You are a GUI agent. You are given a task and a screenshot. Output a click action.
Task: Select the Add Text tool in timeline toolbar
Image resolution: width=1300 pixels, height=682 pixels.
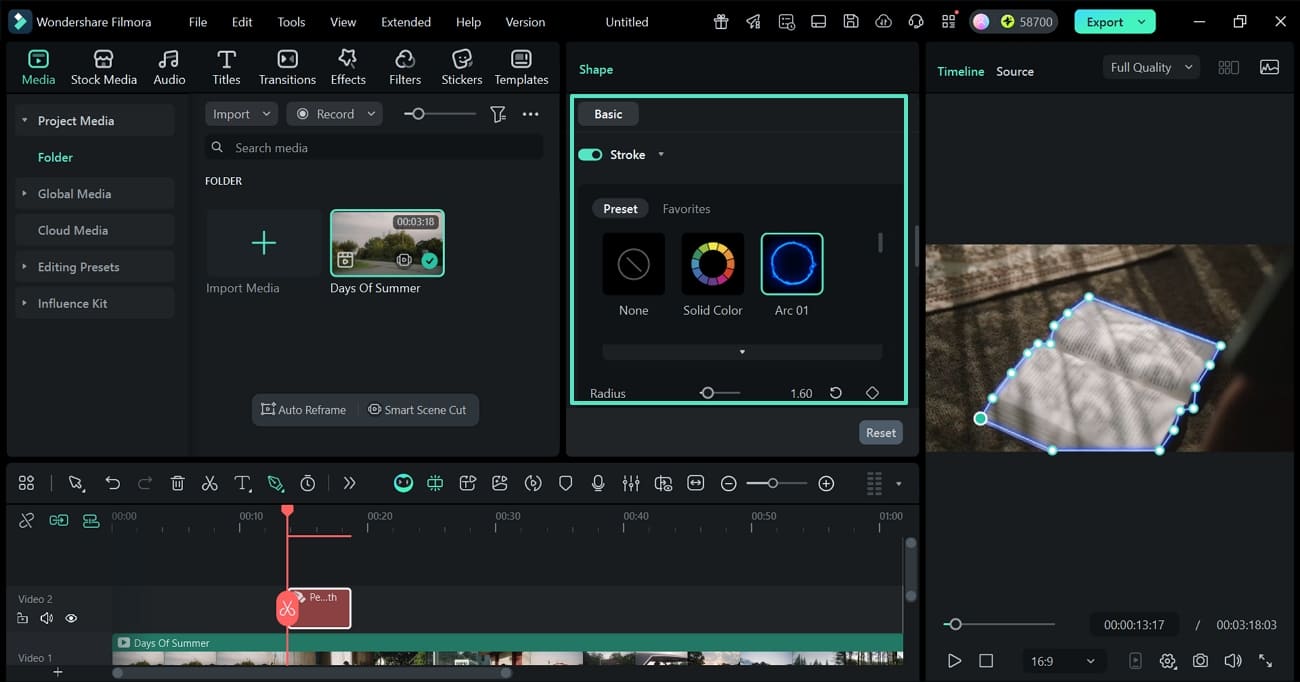coord(242,483)
